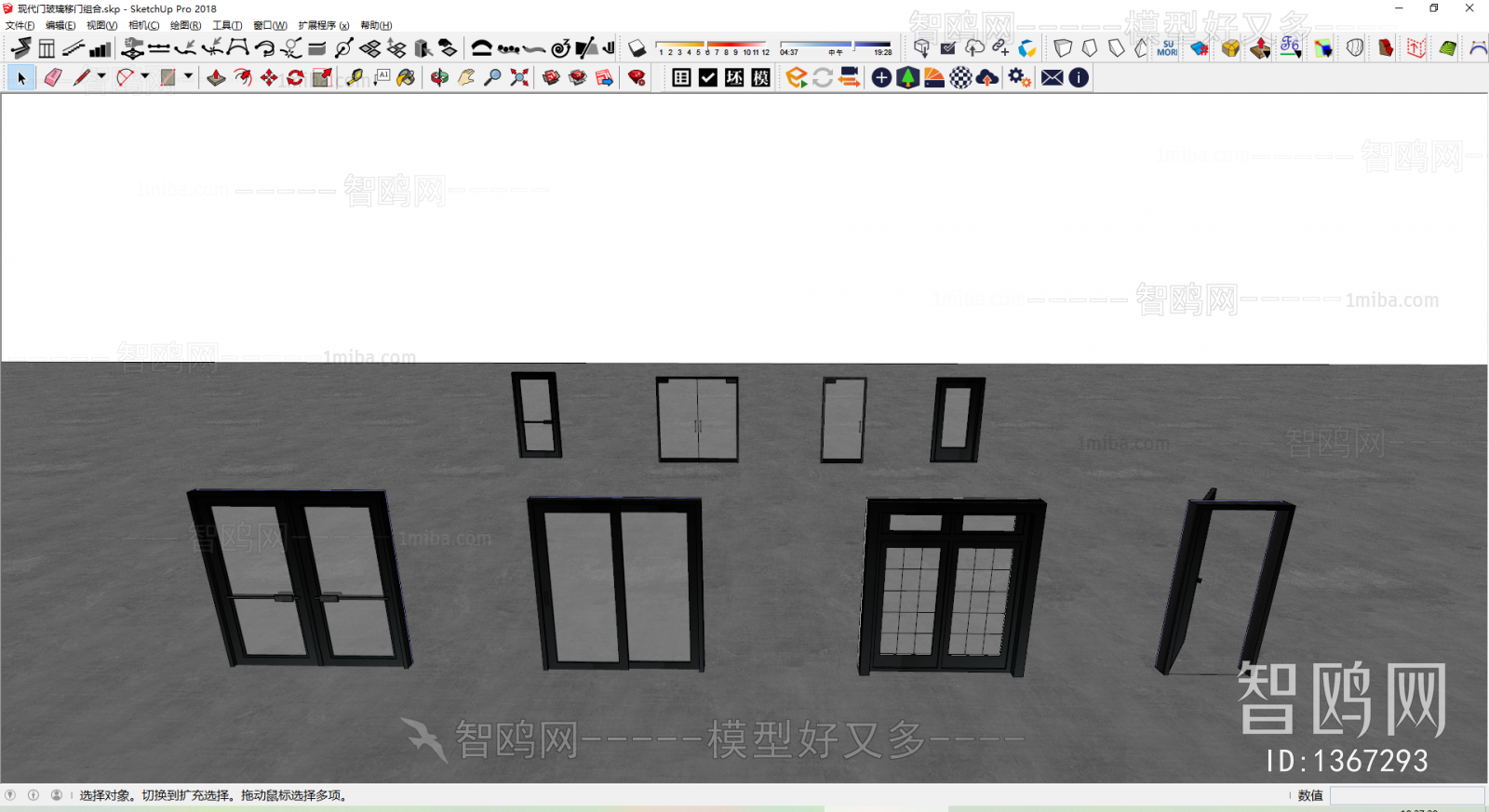Click the cloud upload icon
1489x812 pixels.
coord(987,78)
